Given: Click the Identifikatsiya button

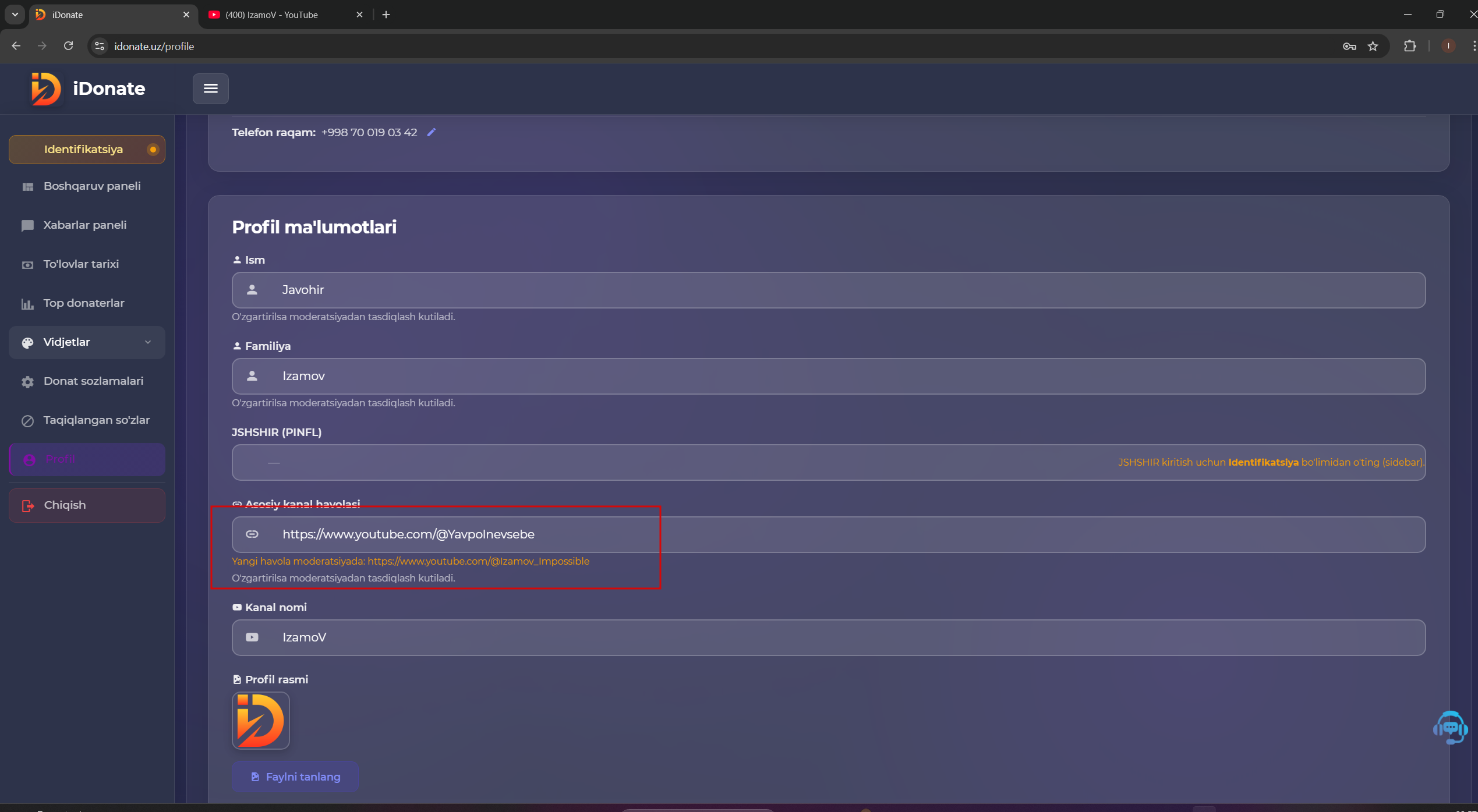Looking at the screenshot, I should [87, 150].
